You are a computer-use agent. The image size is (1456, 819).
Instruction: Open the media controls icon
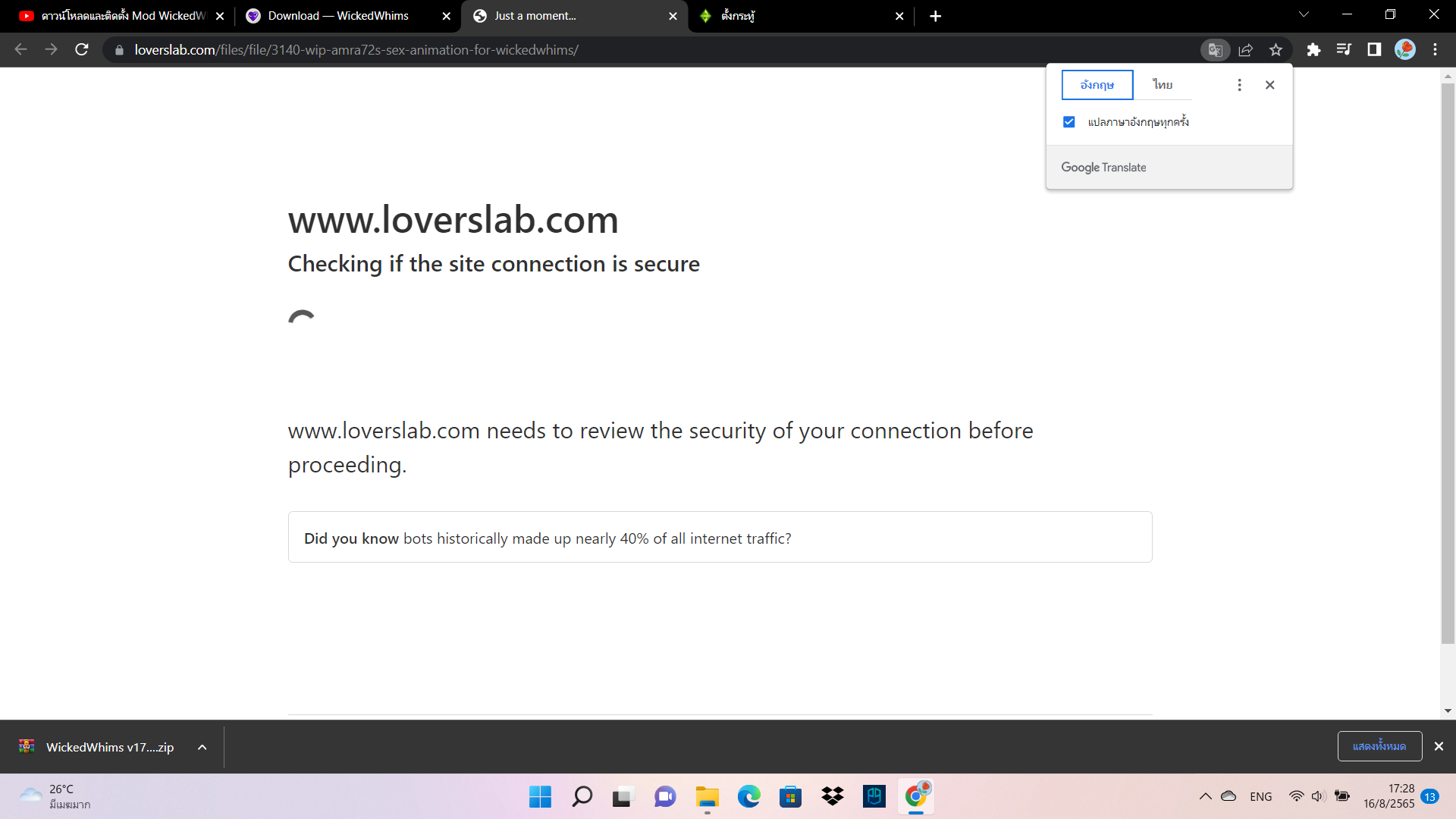(1344, 49)
